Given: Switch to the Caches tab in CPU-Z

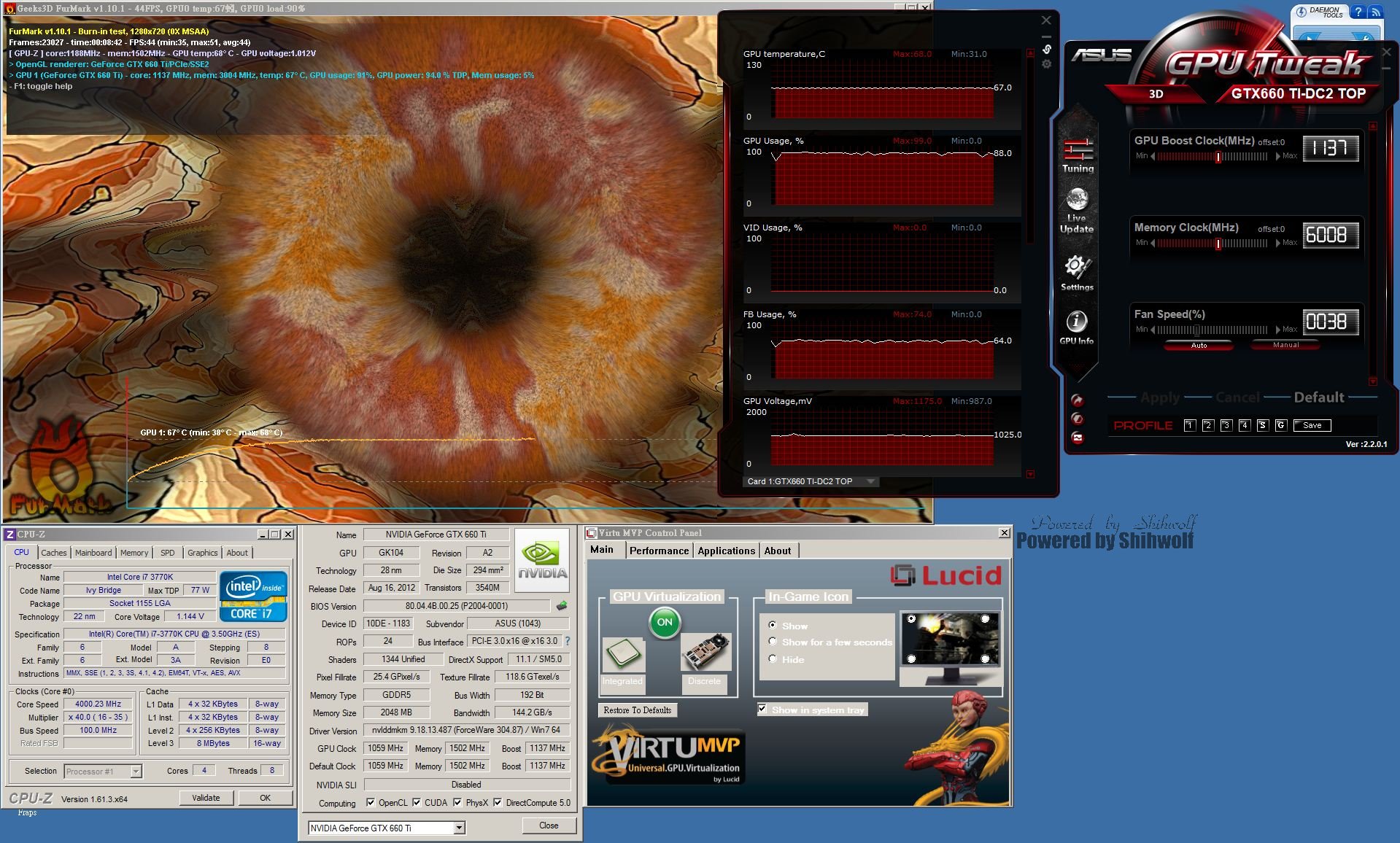Looking at the screenshot, I should (x=53, y=553).
